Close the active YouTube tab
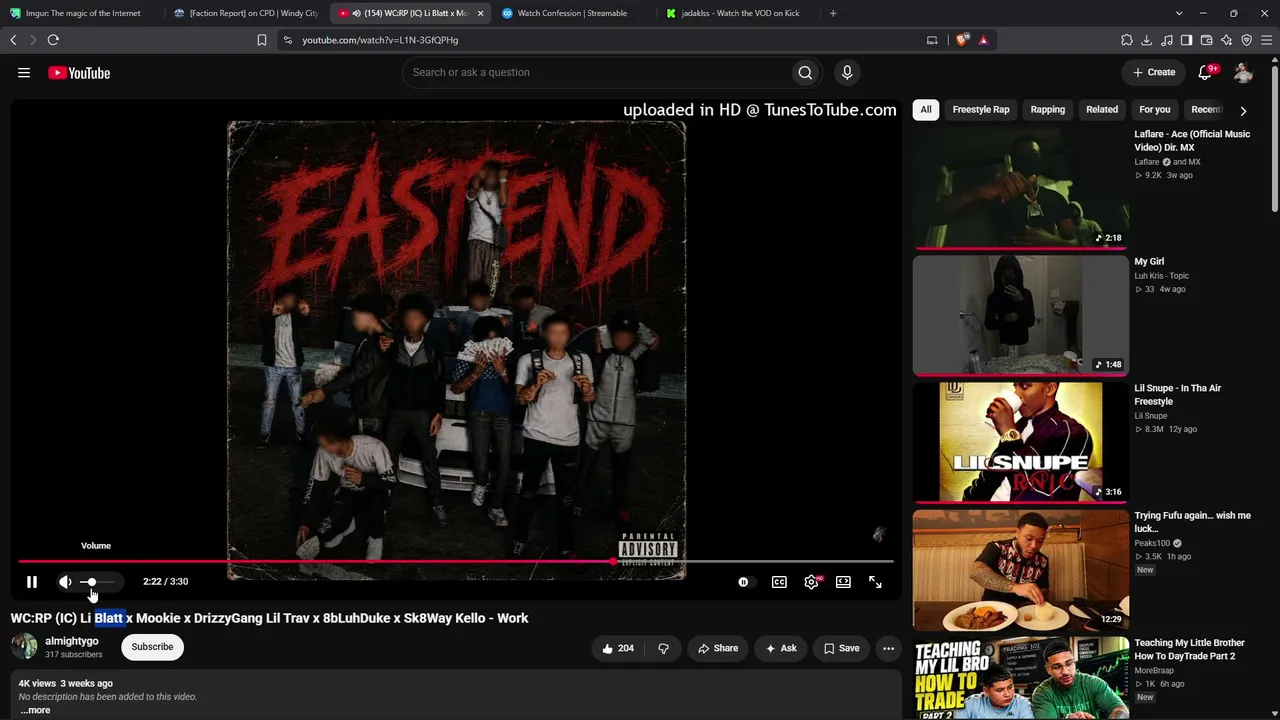The height and width of the screenshot is (720, 1280). (480, 13)
